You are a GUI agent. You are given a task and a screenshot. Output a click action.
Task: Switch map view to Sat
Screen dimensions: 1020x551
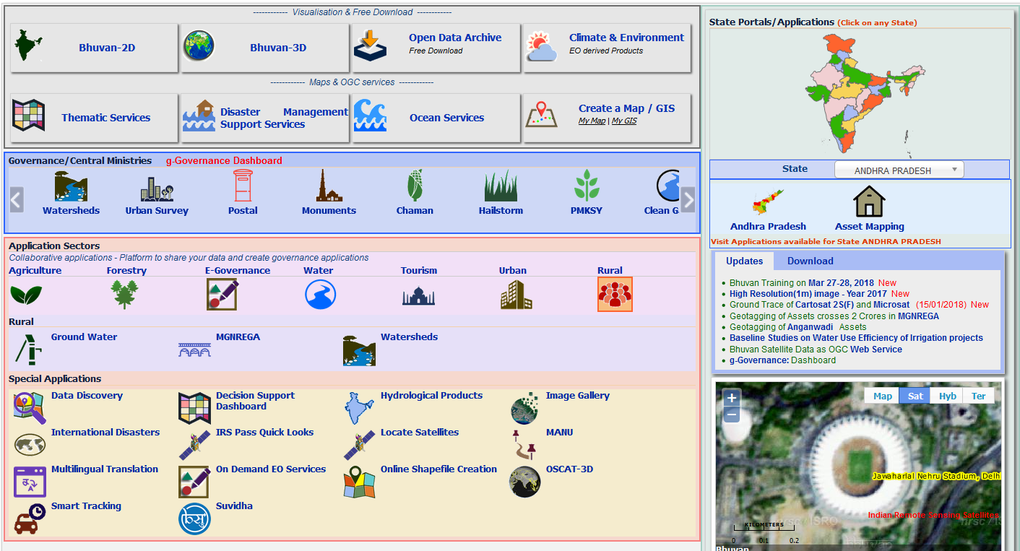[915, 396]
